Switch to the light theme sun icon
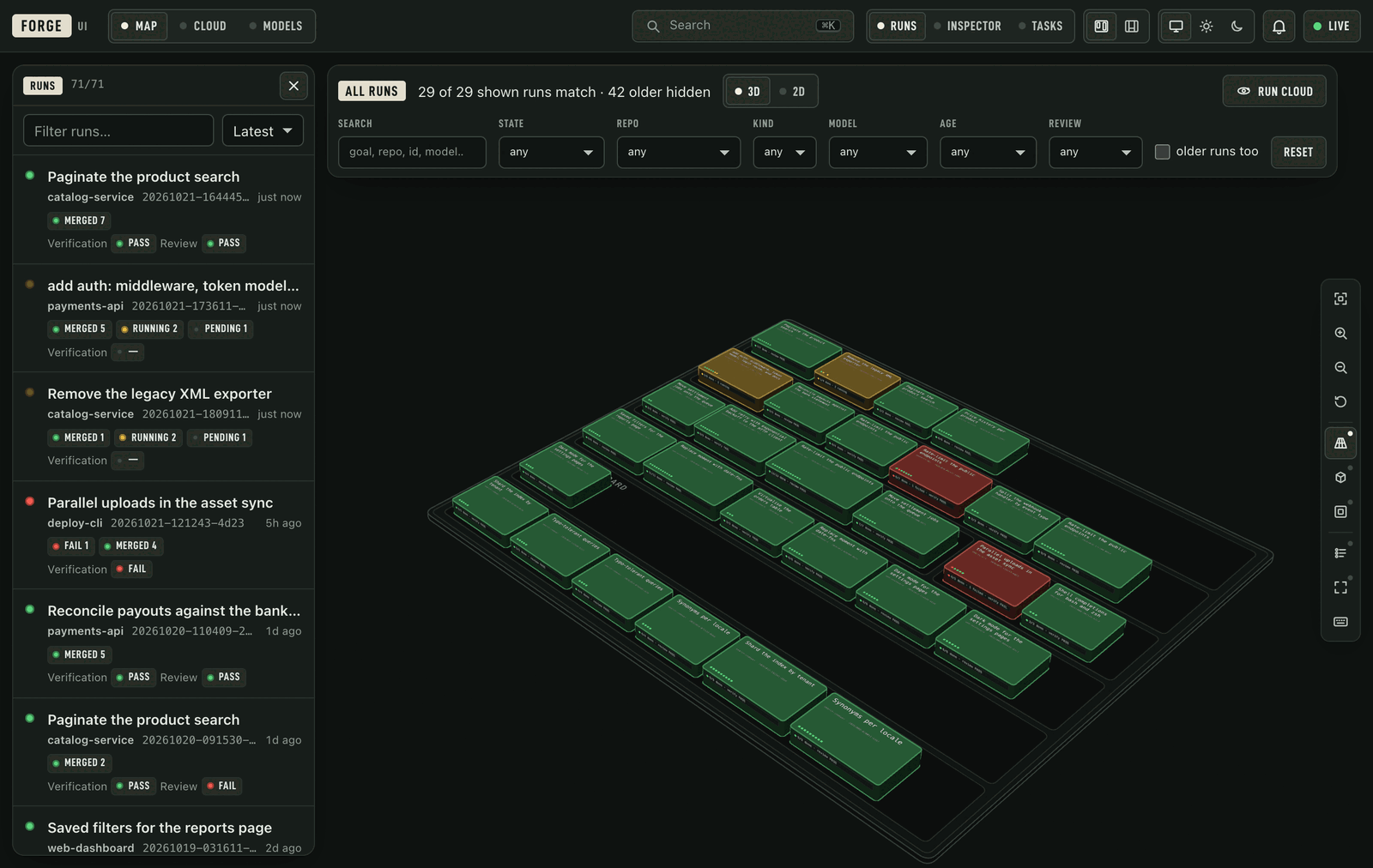The height and width of the screenshot is (868, 1373). pyautogui.click(x=1207, y=27)
